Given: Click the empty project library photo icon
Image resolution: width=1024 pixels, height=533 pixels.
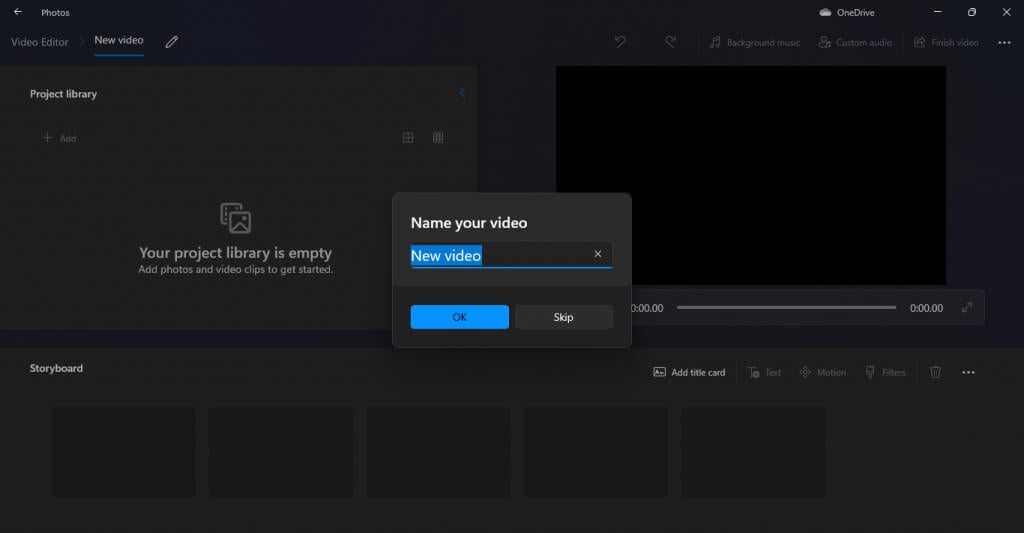Looking at the screenshot, I should tap(236, 218).
